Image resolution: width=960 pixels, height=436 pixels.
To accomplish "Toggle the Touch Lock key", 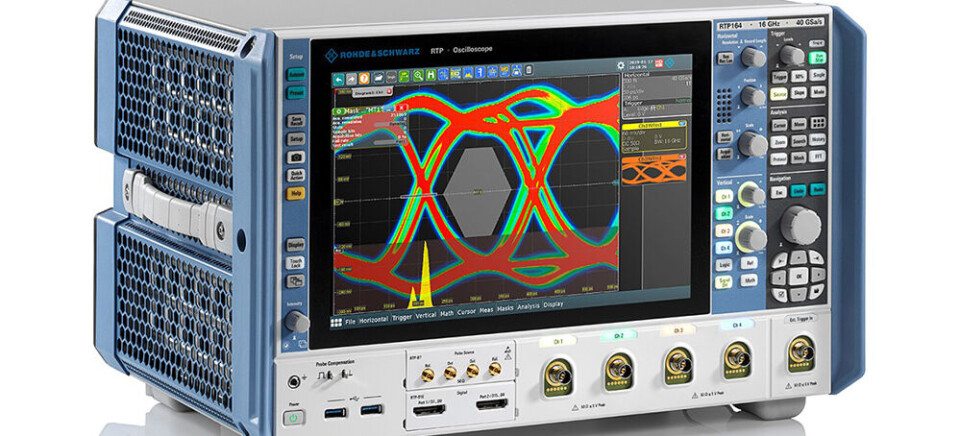I will click(296, 263).
